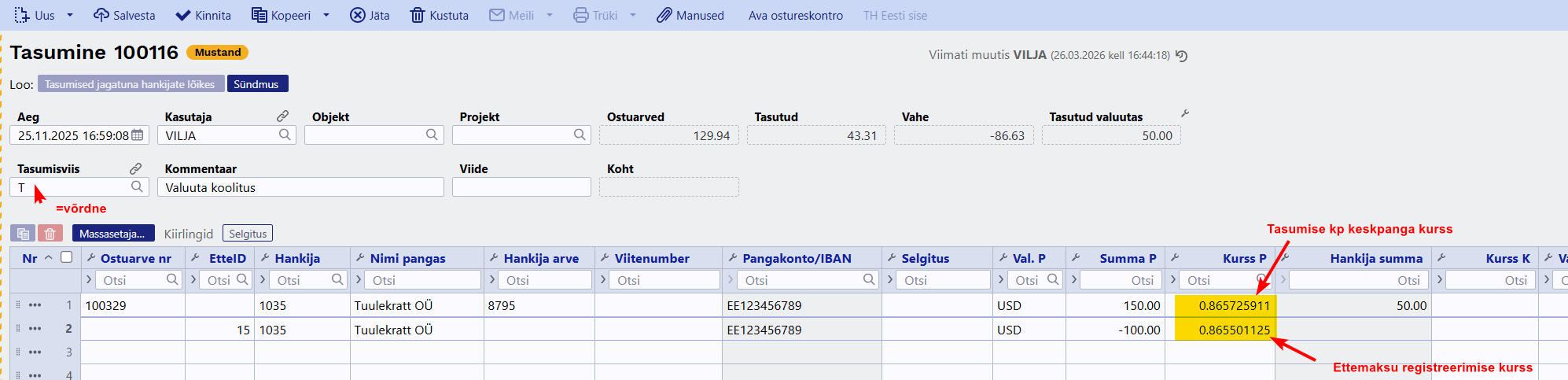Click the Selgitus button next to Kiirlingid
The width and height of the screenshot is (1568, 380).
248,234
